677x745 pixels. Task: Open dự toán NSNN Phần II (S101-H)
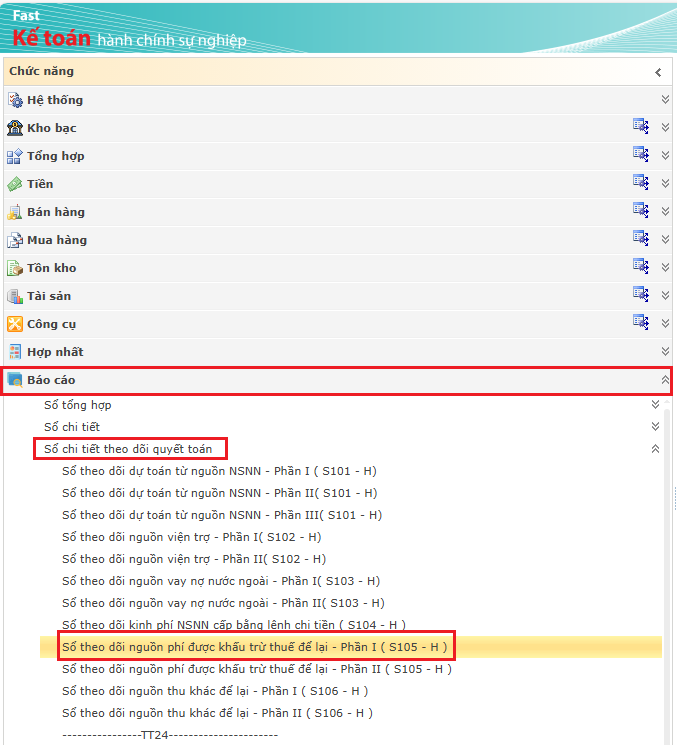pos(219,493)
